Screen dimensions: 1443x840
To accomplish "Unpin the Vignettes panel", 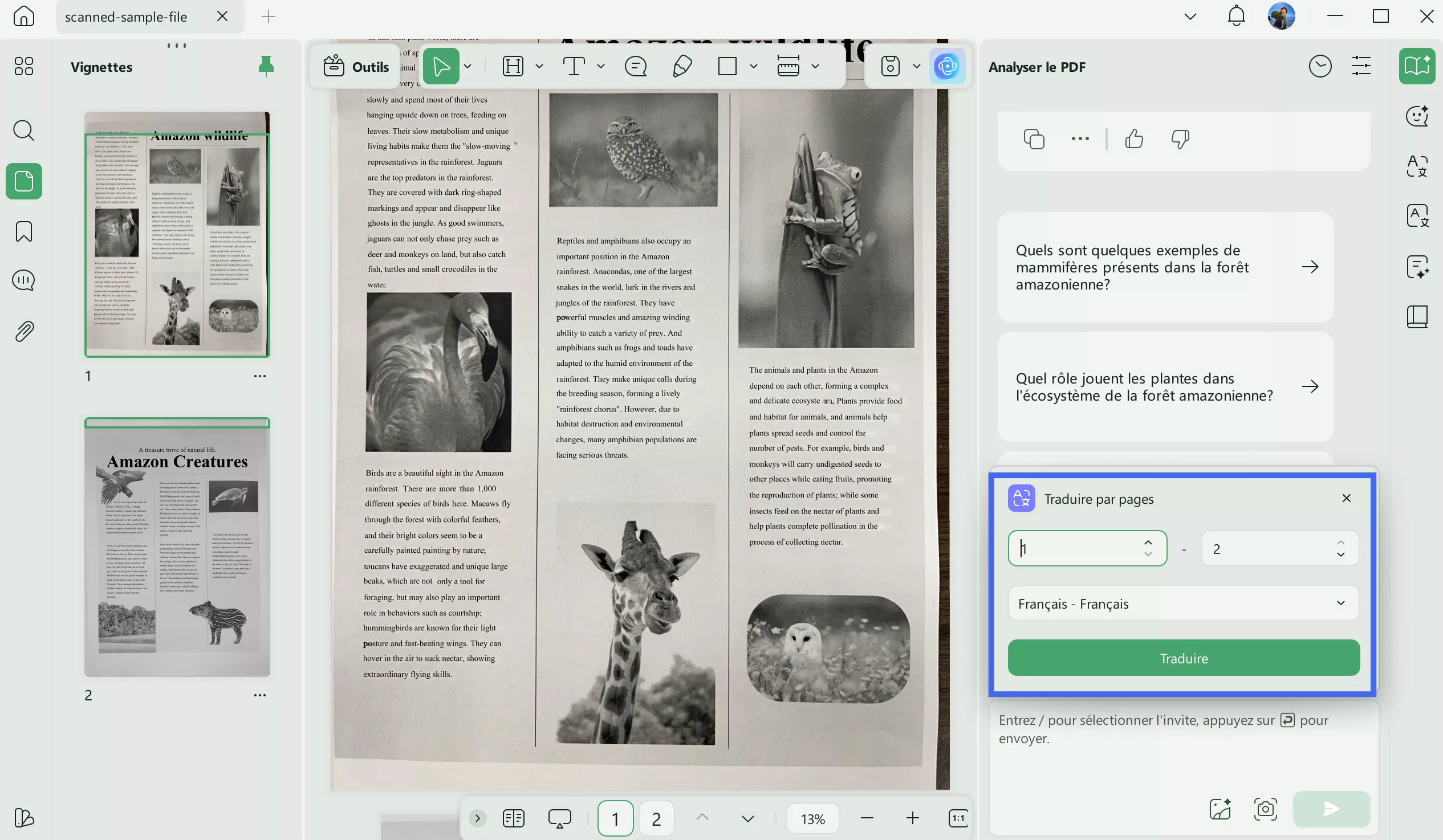I will (x=266, y=66).
